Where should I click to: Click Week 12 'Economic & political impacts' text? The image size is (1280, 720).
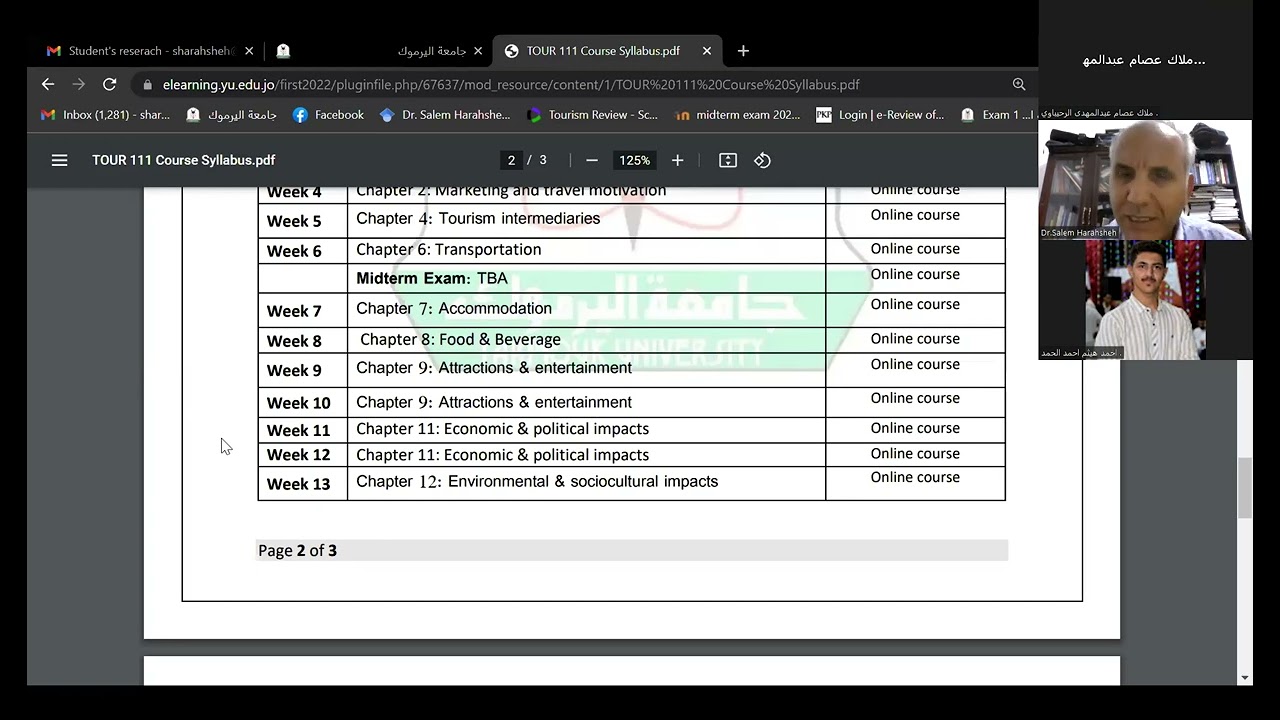[x=503, y=455]
